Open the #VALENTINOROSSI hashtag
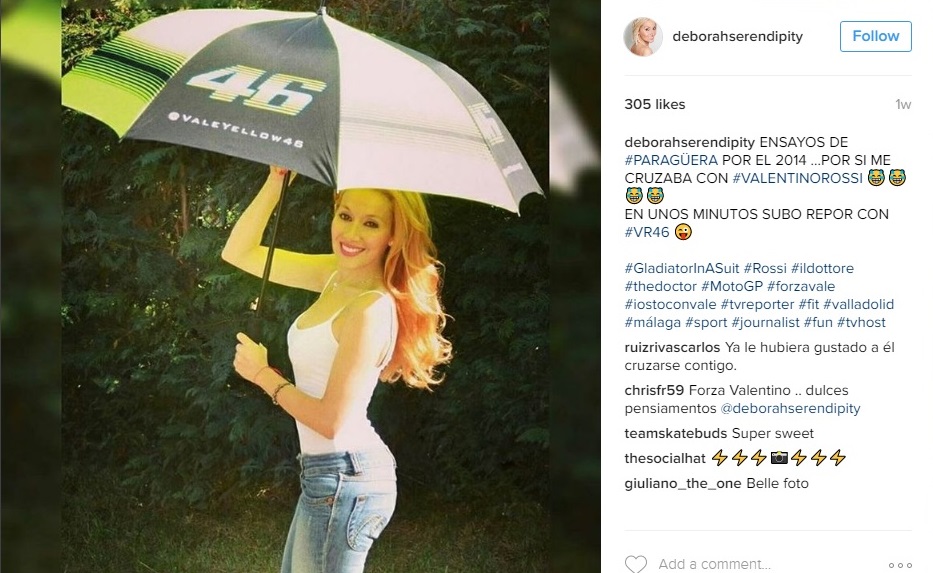This screenshot has width=933, height=573. click(x=797, y=178)
